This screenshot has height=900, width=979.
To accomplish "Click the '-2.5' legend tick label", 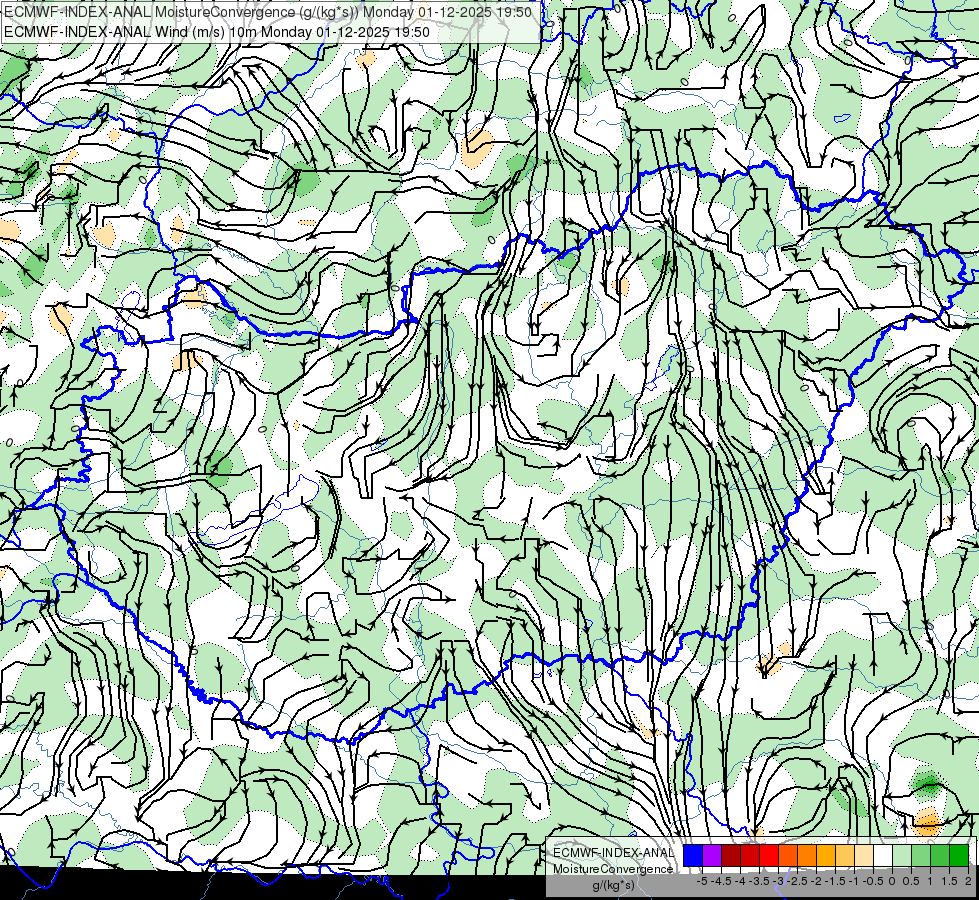I will (x=797, y=881).
